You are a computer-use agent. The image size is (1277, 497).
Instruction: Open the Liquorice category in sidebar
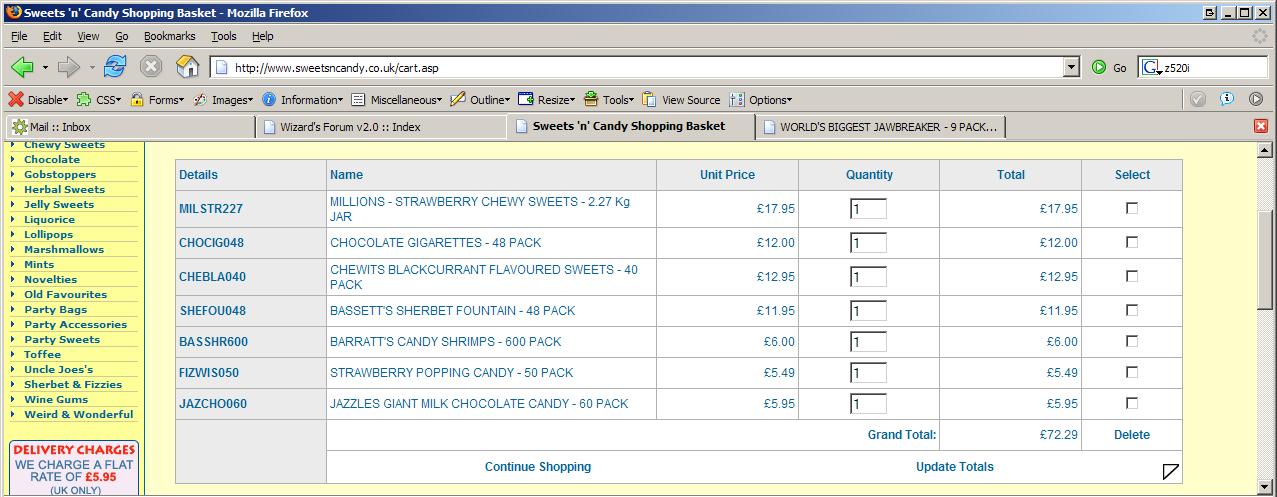tap(49, 219)
